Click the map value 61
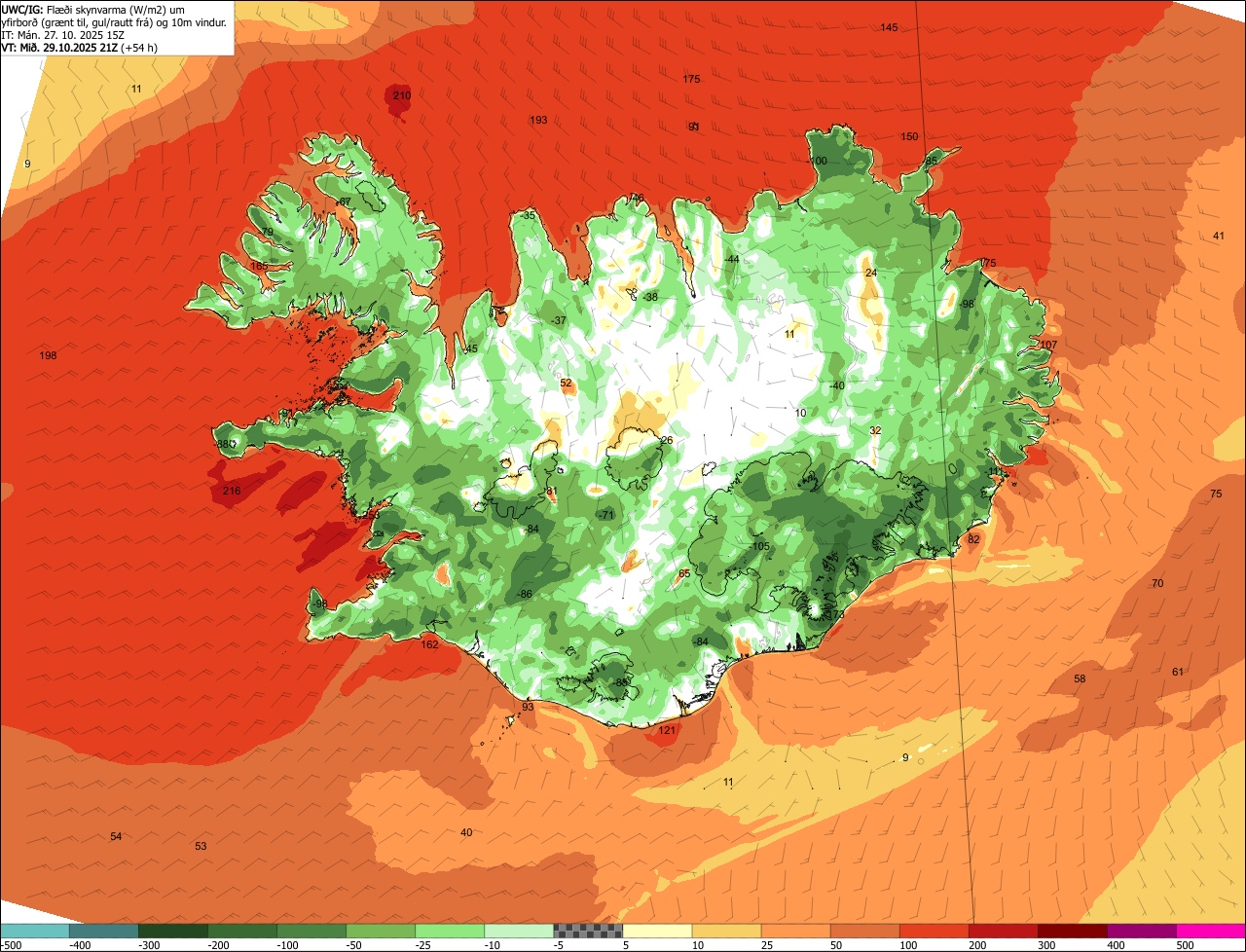The width and height of the screenshot is (1246, 952). [1178, 672]
